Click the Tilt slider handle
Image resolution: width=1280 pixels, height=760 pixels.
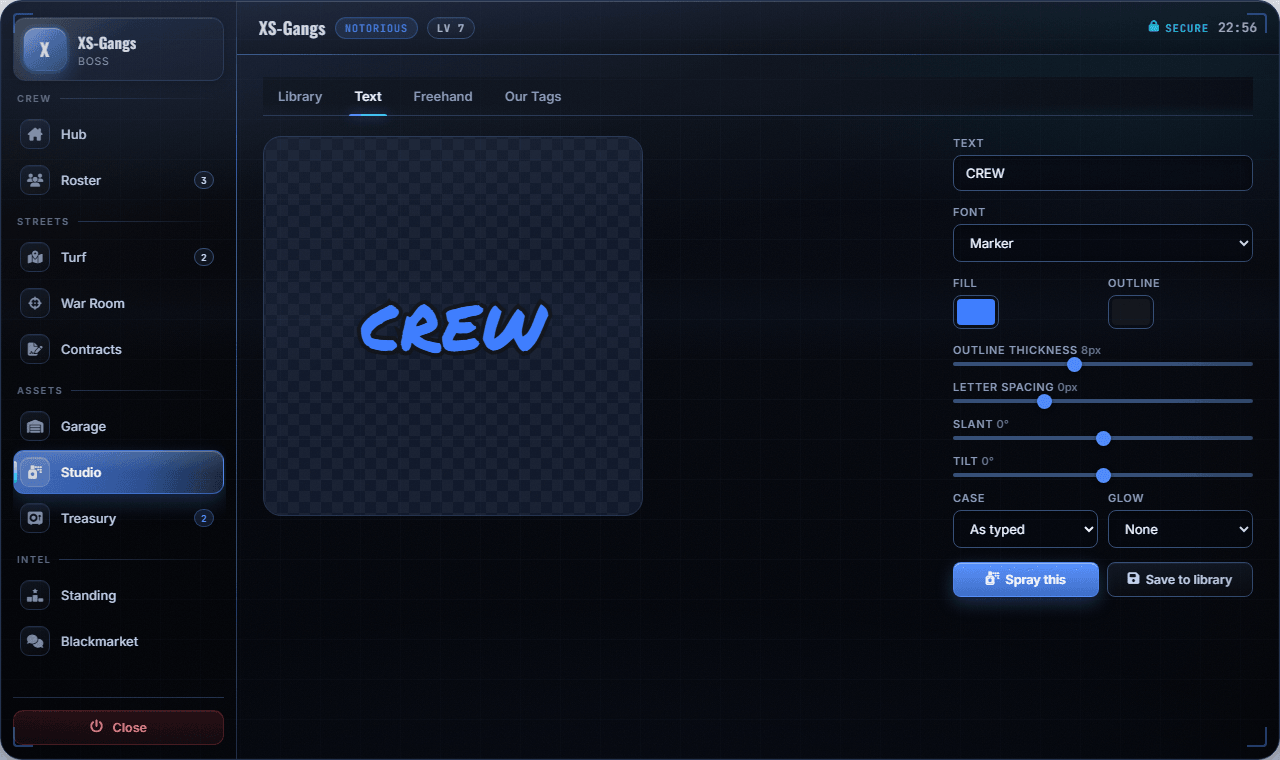[x=1104, y=475]
